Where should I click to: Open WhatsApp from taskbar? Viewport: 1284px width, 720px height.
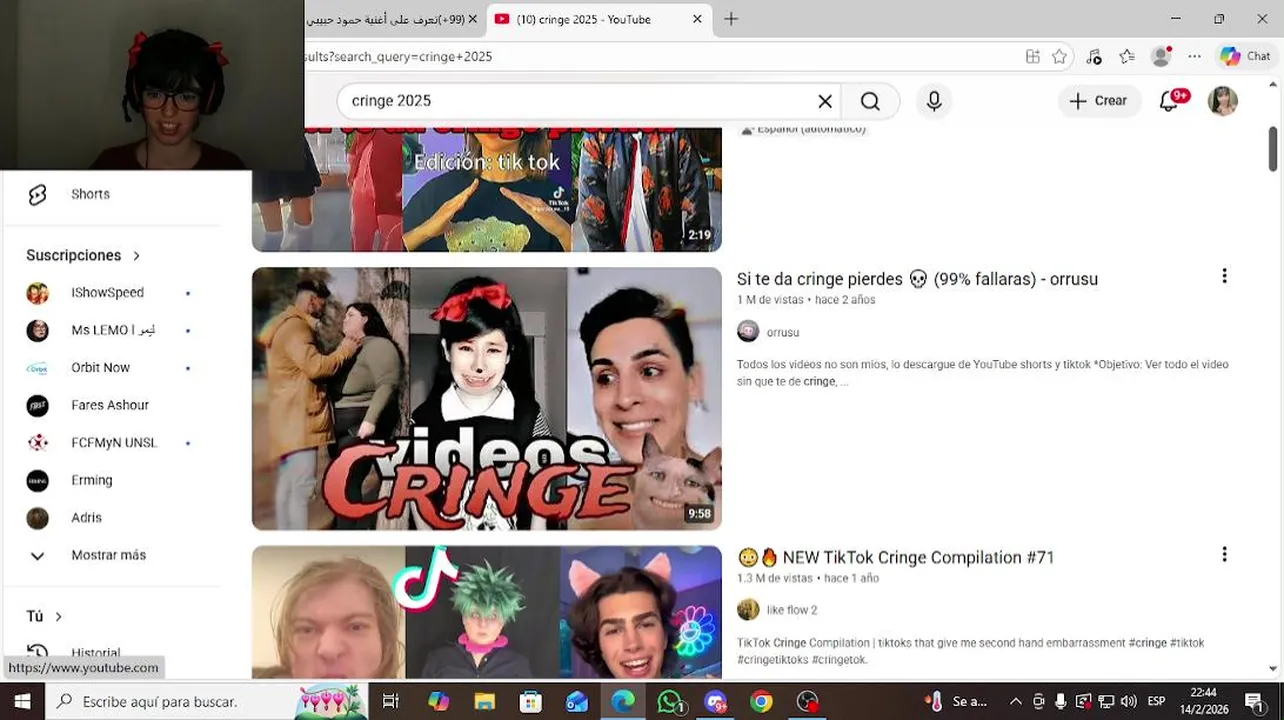pyautogui.click(x=670, y=701)
